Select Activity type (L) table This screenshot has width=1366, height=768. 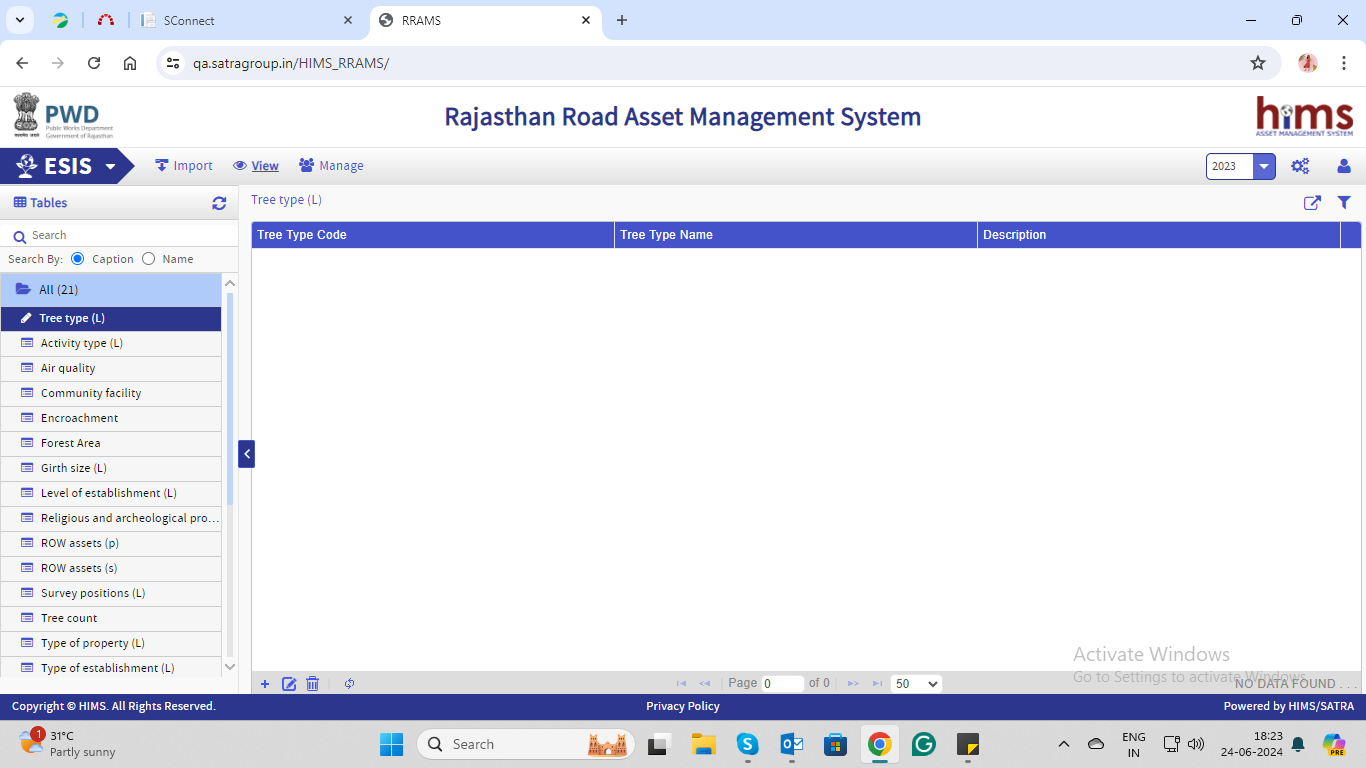[110, 343]
